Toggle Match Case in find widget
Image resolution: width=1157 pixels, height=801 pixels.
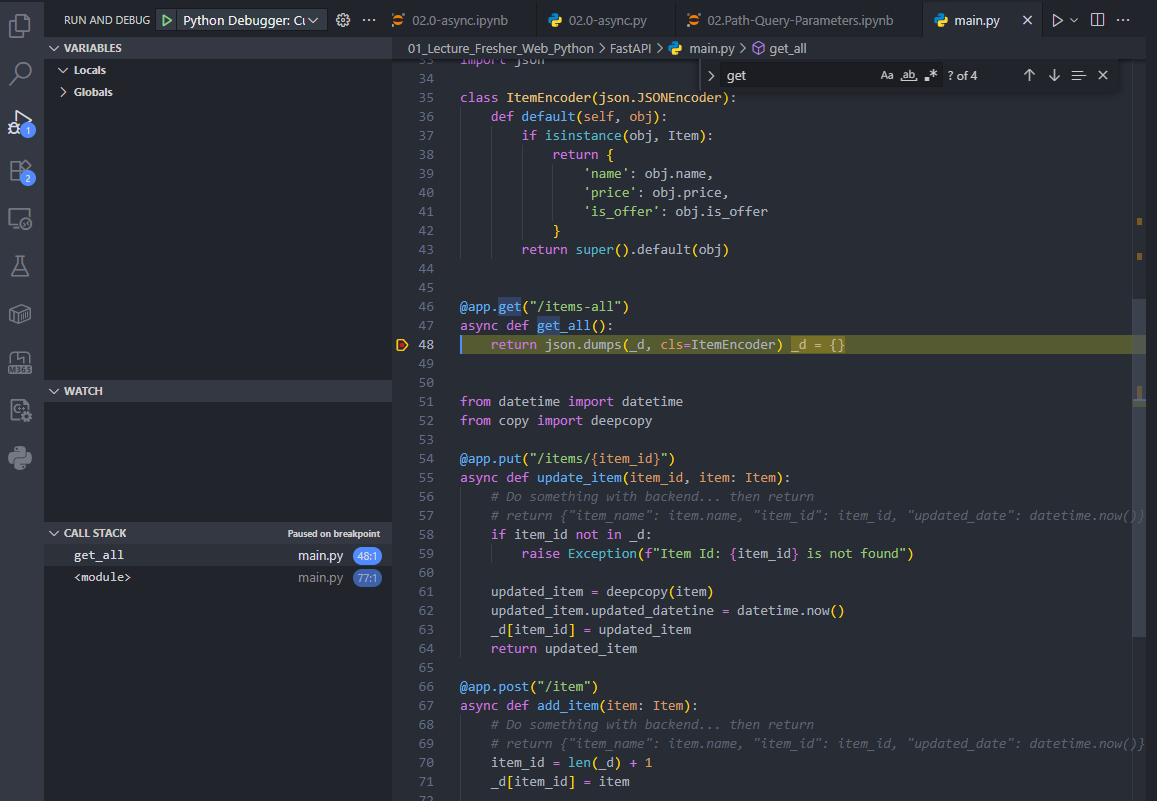[887, 75]
